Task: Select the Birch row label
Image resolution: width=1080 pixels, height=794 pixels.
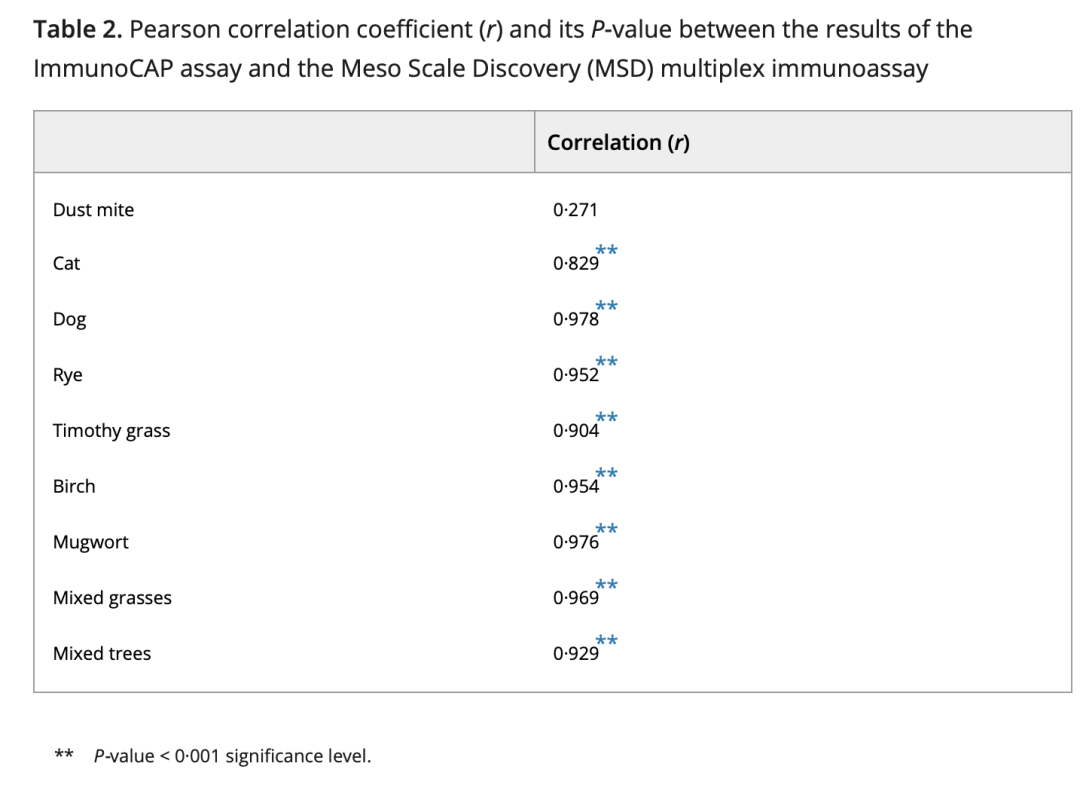Action: tap(74, 487)
